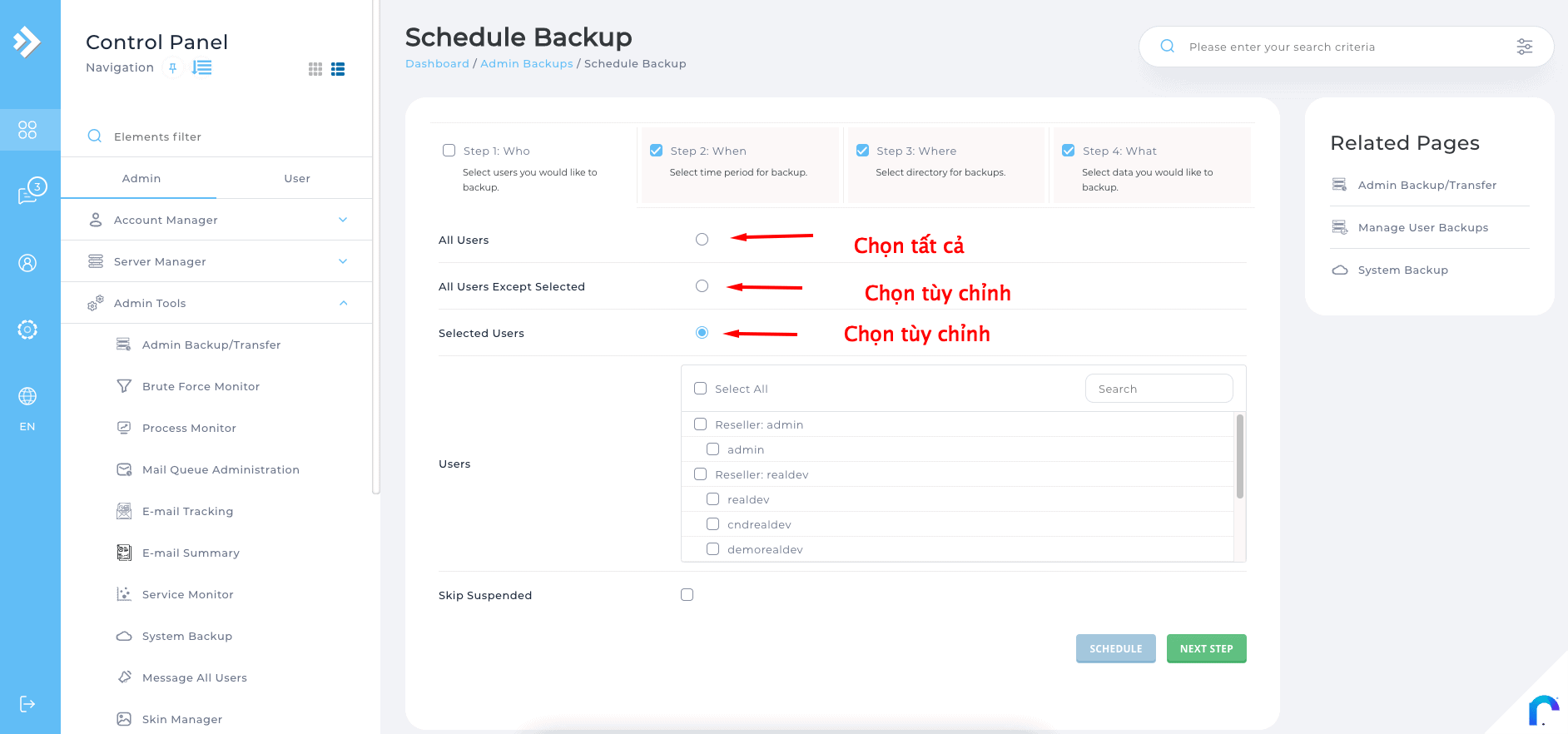Click the search magnifier icon in top bar
This screenshot has width=1568, height=734.
(1168, 47)
